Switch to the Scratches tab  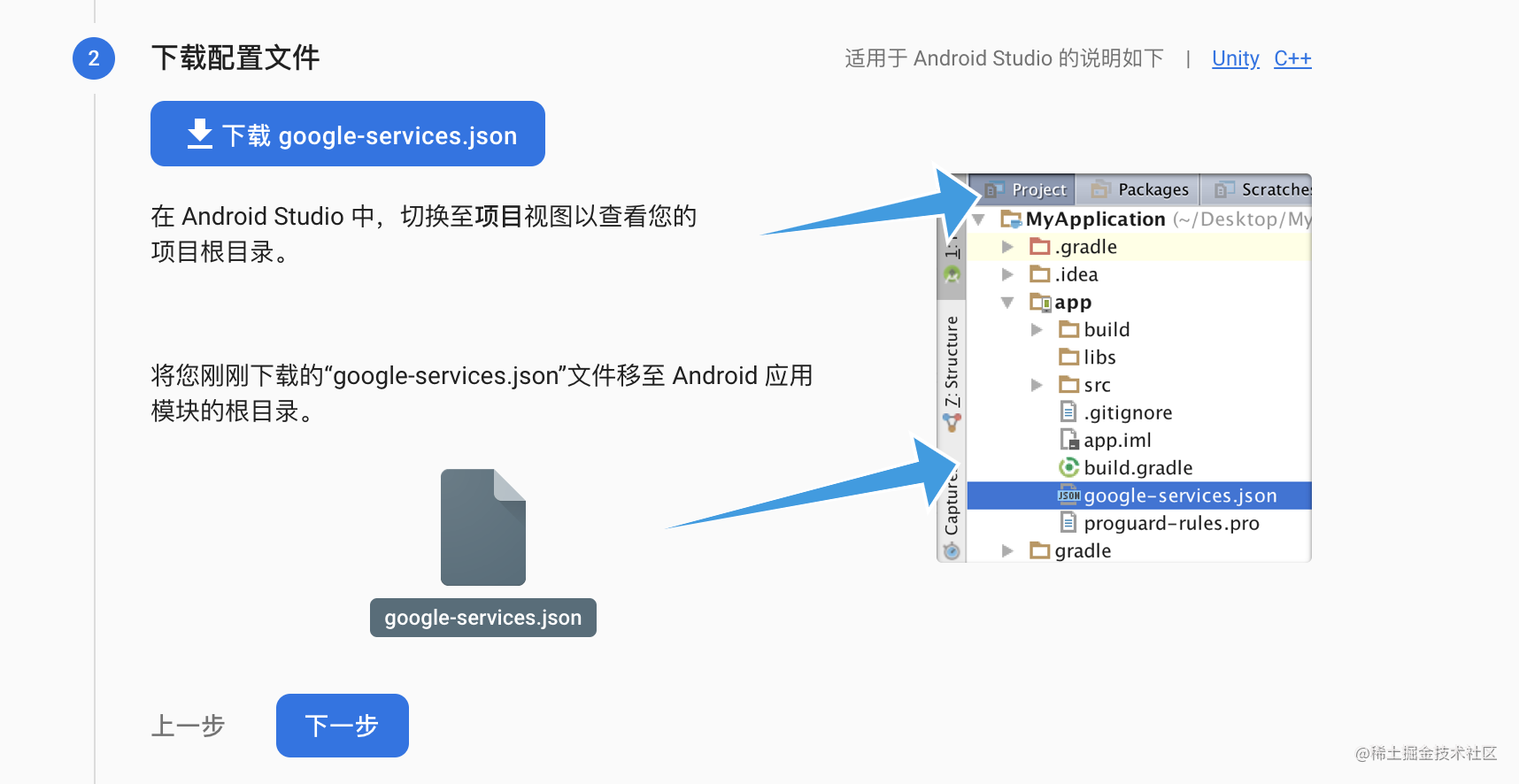(x=1257, y=189)
